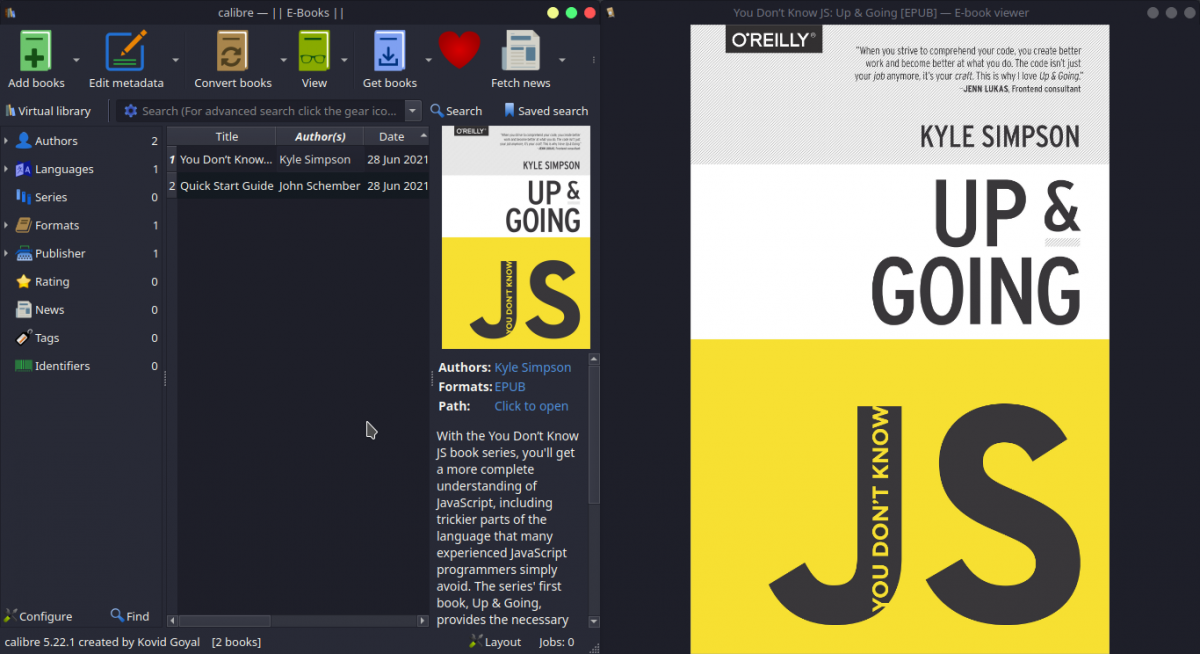The image size is (1200, 654).
Task: Open the View book glasses icon
Action: point(314,51)
